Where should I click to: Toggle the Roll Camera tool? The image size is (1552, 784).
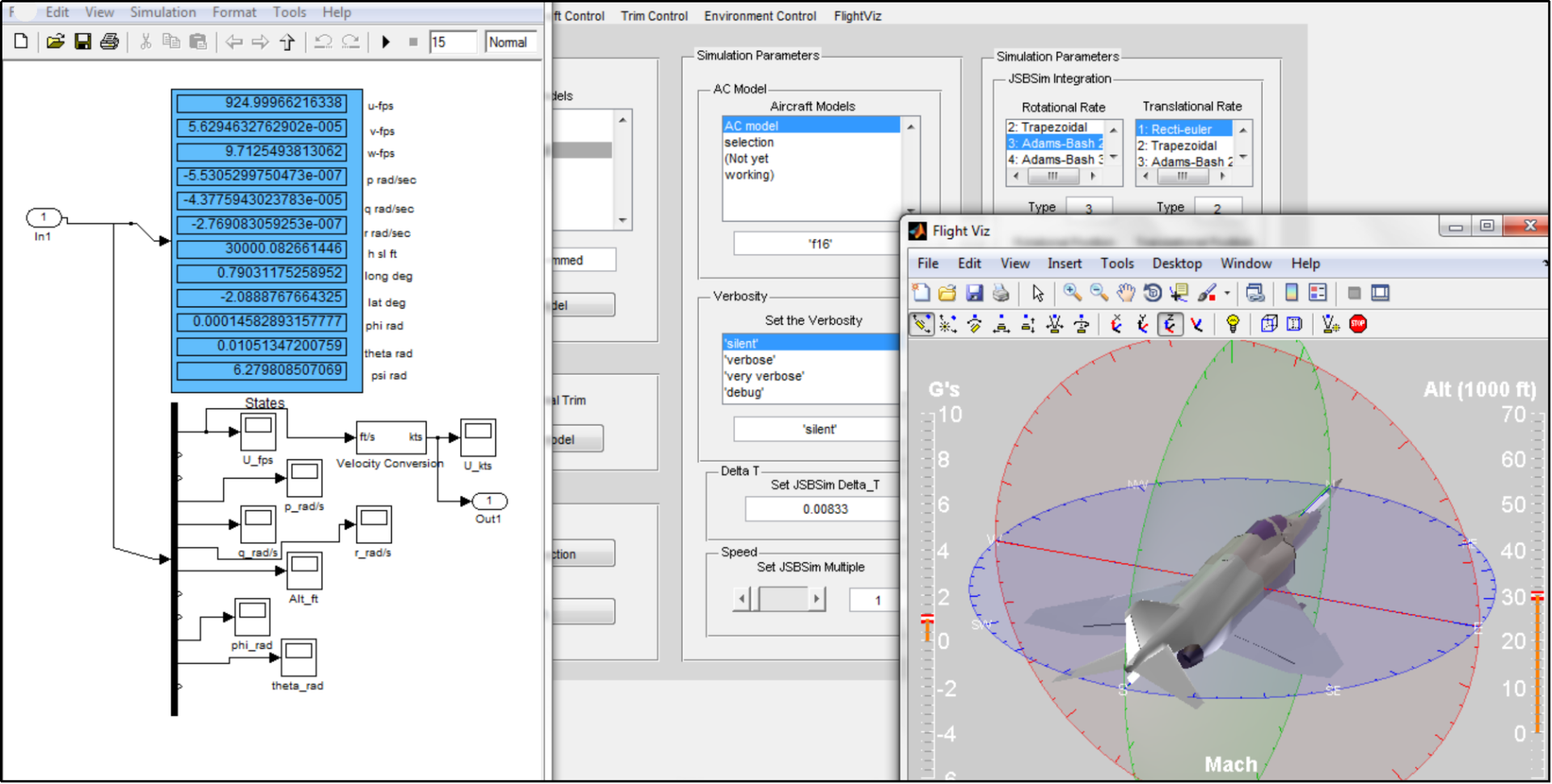pyautogui.click(x=1081, y=324)
